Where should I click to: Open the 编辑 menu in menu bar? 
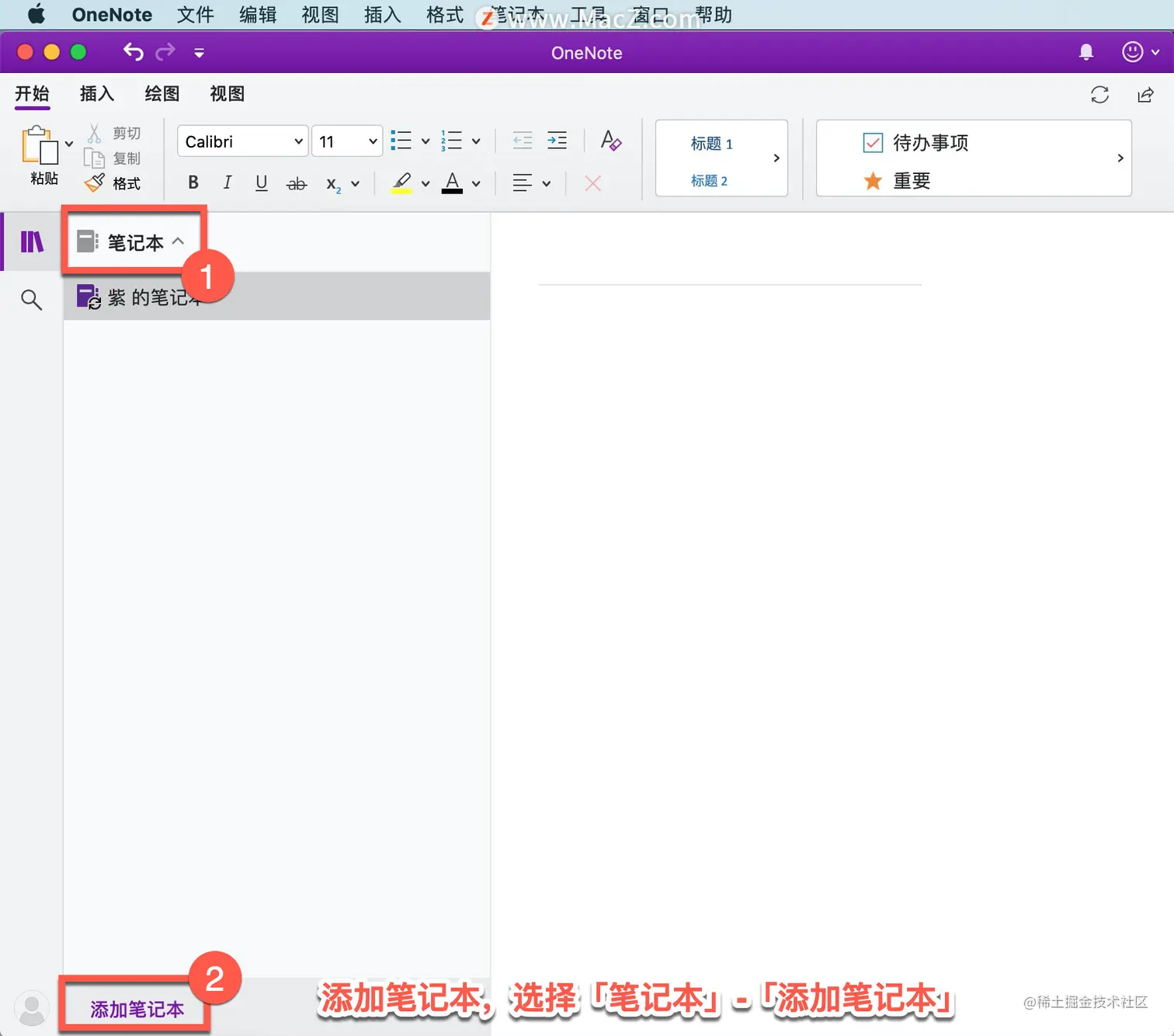(x=258, y=15)
